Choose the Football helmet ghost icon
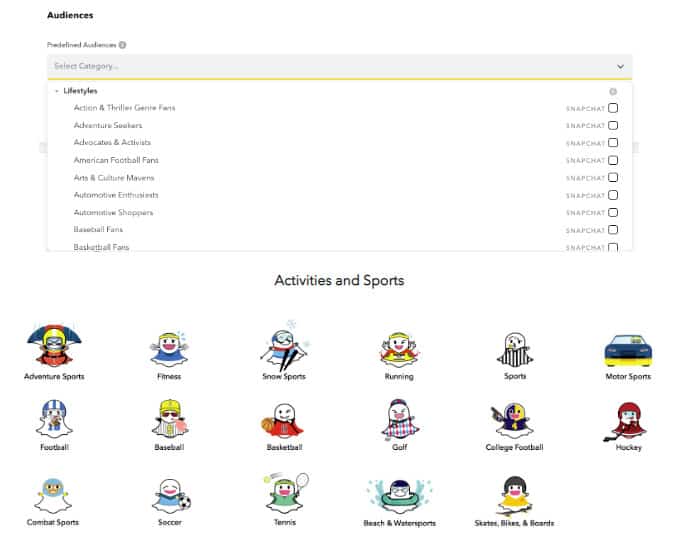Viewport: 681px width, 551px height. 54,419
